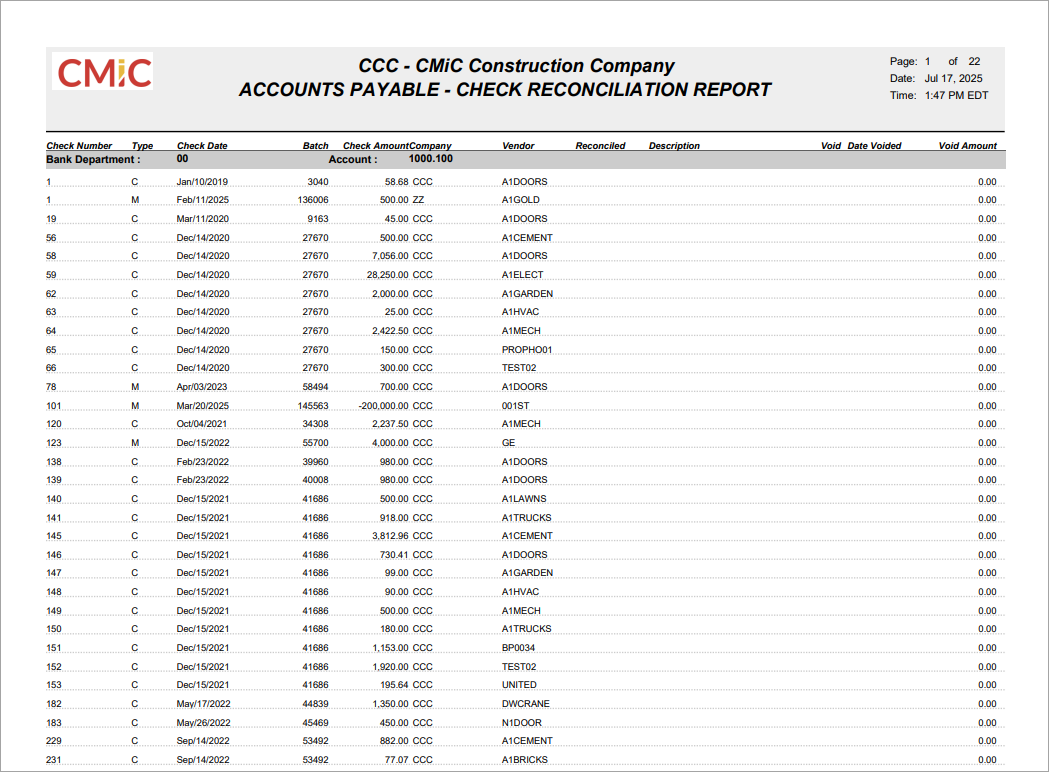Select the Check Date column heading
1049x772 pixels.
coord(201,145)
